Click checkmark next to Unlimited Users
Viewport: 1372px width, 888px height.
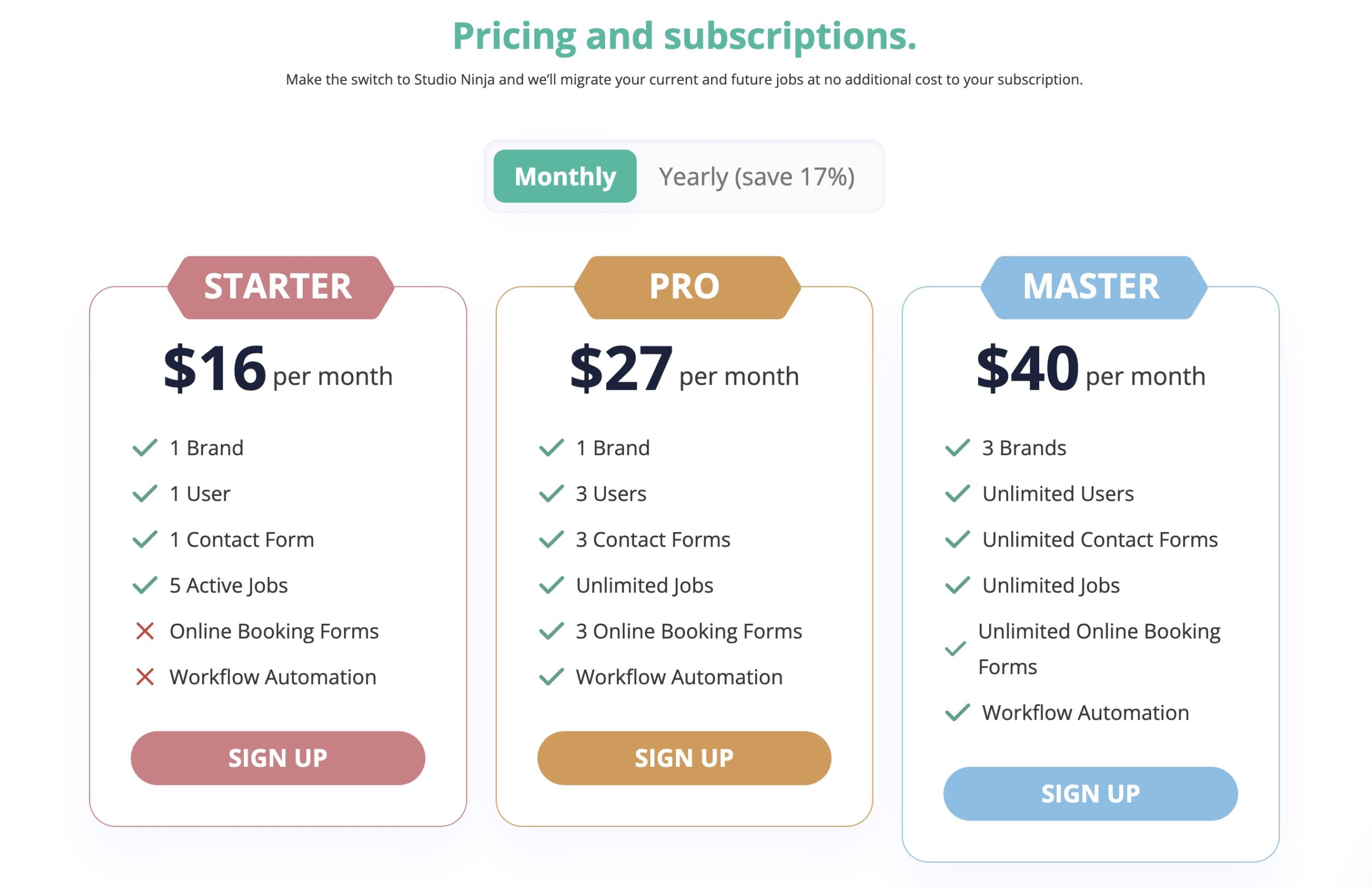(957, 493)
